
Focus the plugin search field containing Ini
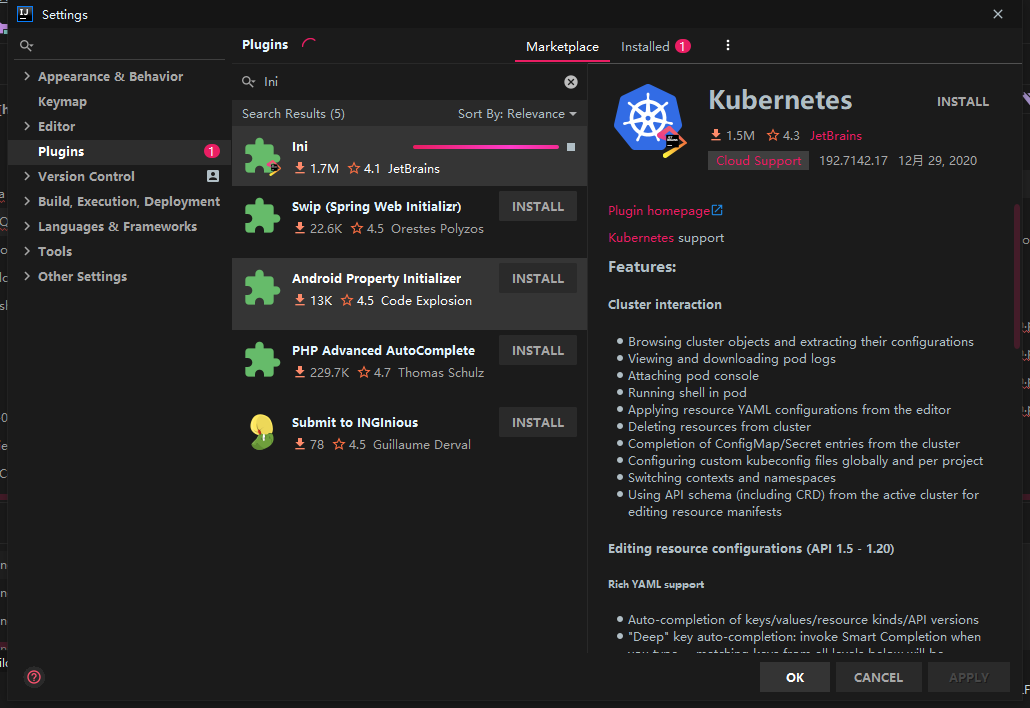click(407, 81)
